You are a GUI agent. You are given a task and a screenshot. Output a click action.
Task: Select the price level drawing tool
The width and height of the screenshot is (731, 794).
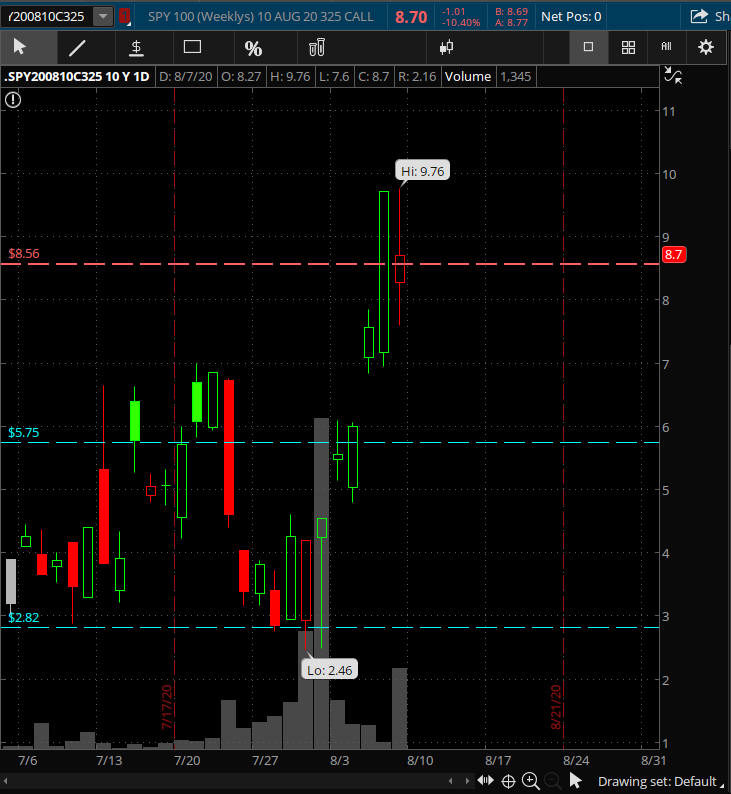136,48
